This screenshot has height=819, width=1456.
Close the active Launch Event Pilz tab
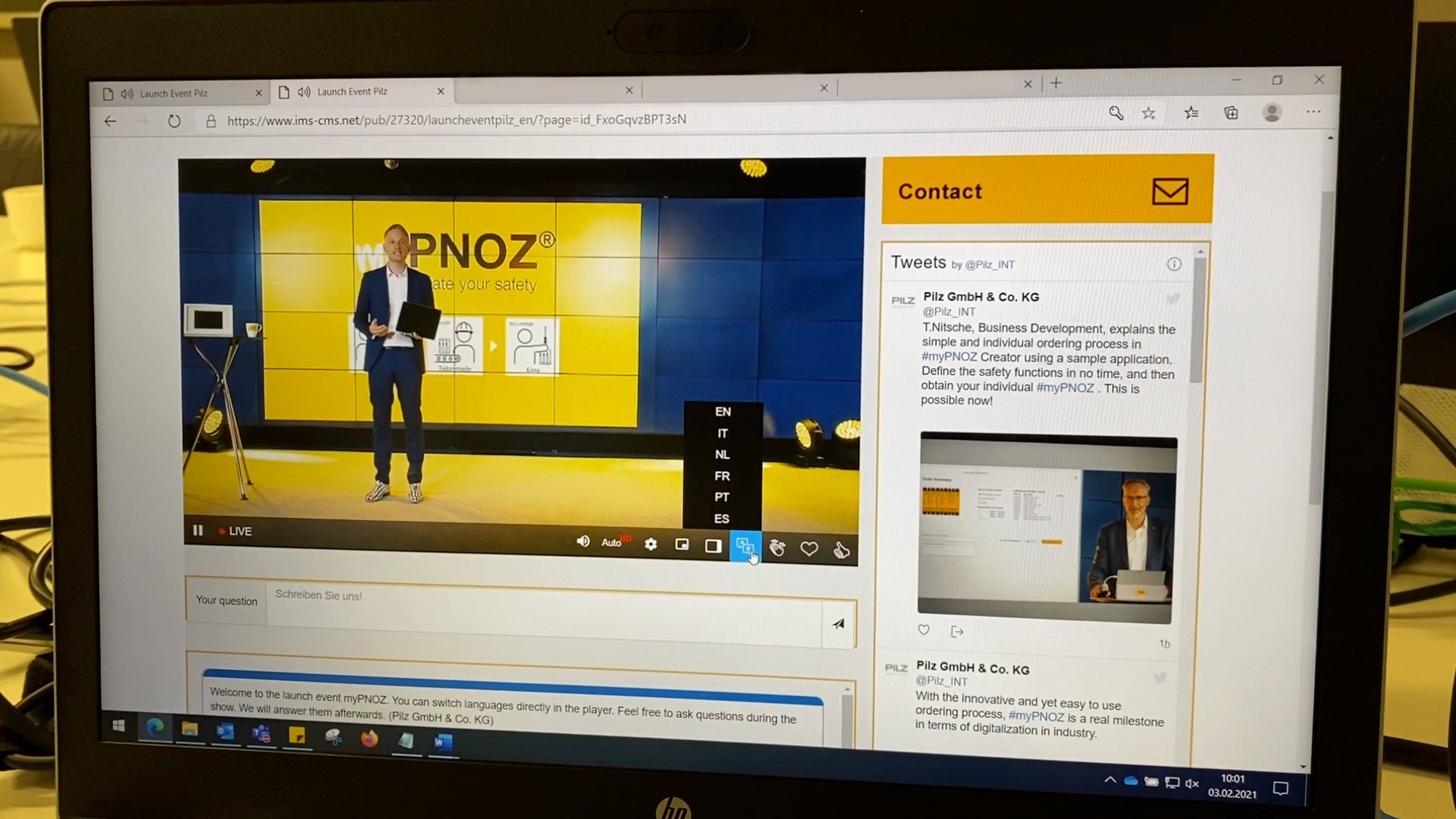click(441, 91)
